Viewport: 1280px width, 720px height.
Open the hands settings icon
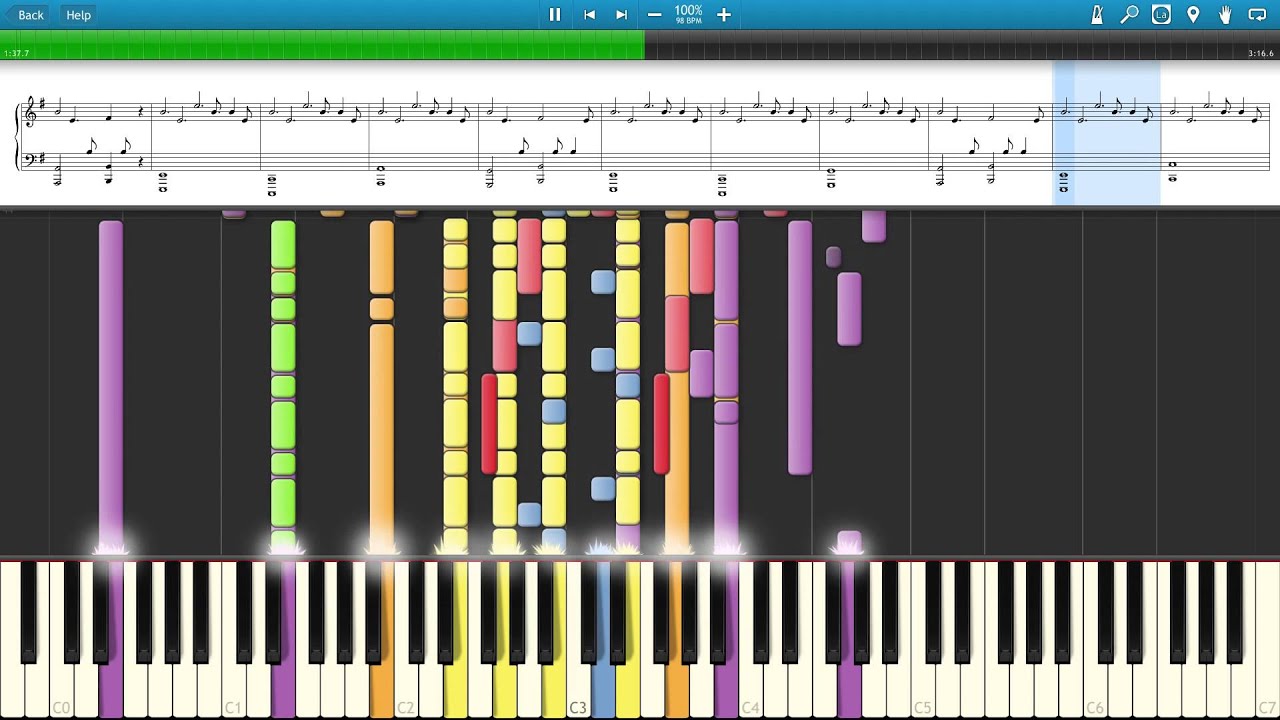[1225, 15]
